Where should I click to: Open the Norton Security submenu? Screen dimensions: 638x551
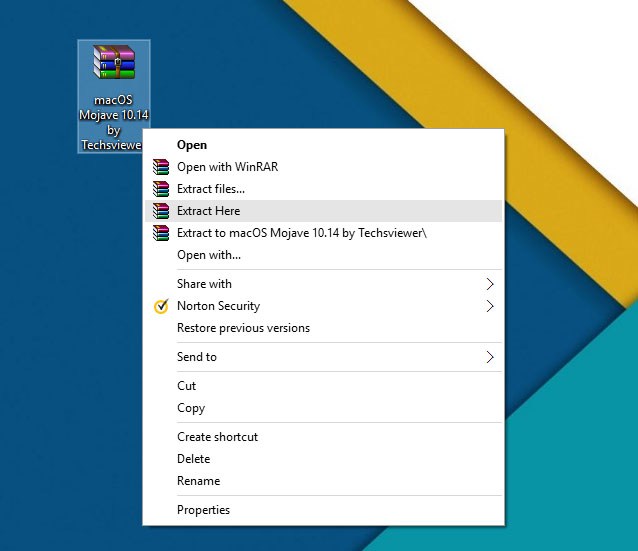(x=323, y=306)
